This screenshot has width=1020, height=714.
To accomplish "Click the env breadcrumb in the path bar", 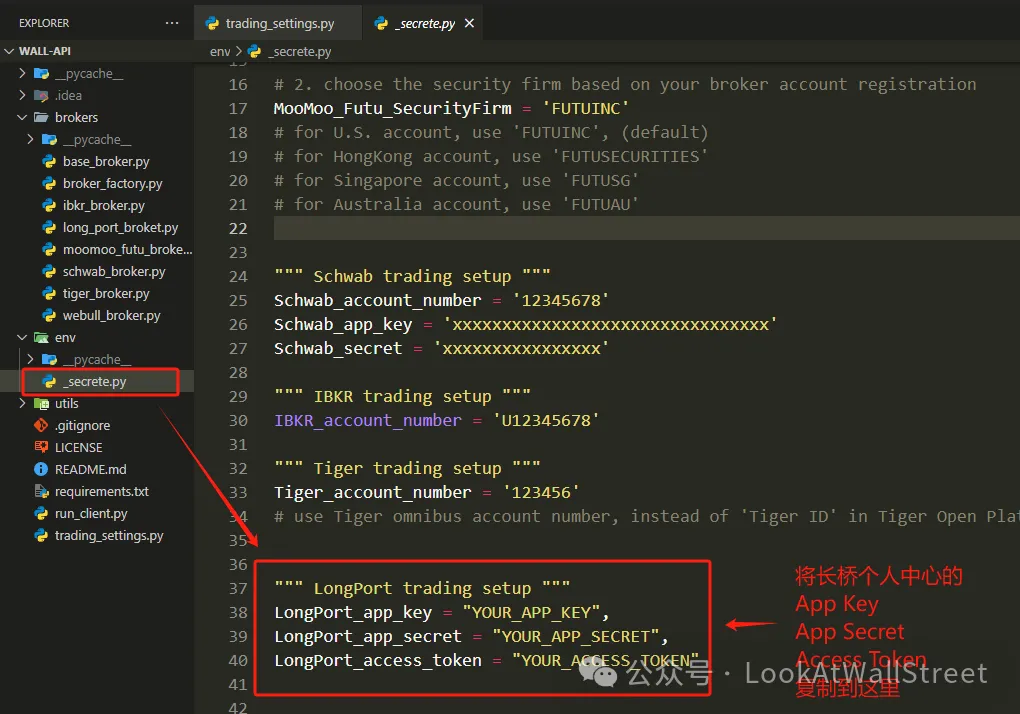I will 219,51.
